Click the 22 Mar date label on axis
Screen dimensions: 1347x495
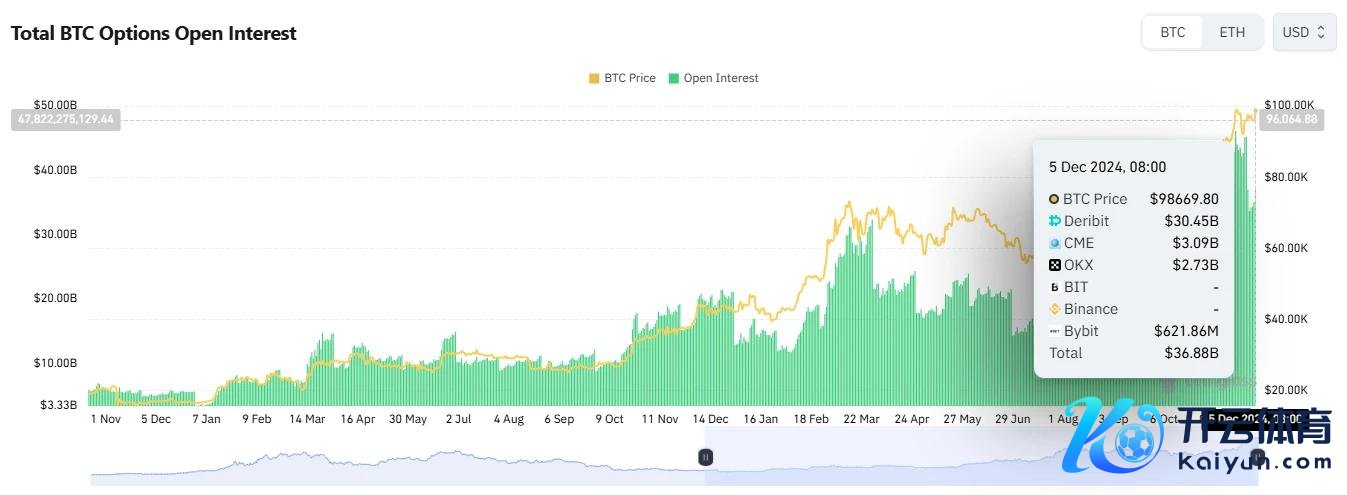(x=860, y=419)
